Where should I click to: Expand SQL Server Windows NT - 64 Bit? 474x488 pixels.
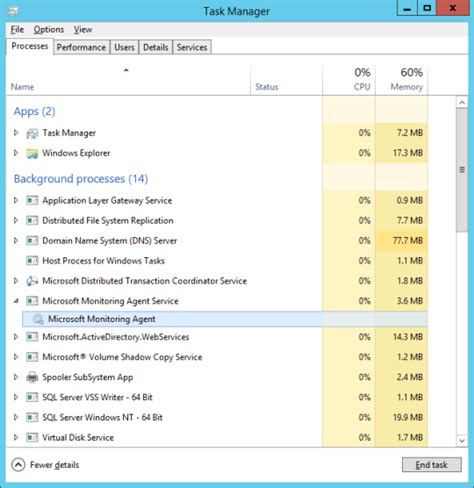pyautogui.click(x=16, y=417)
